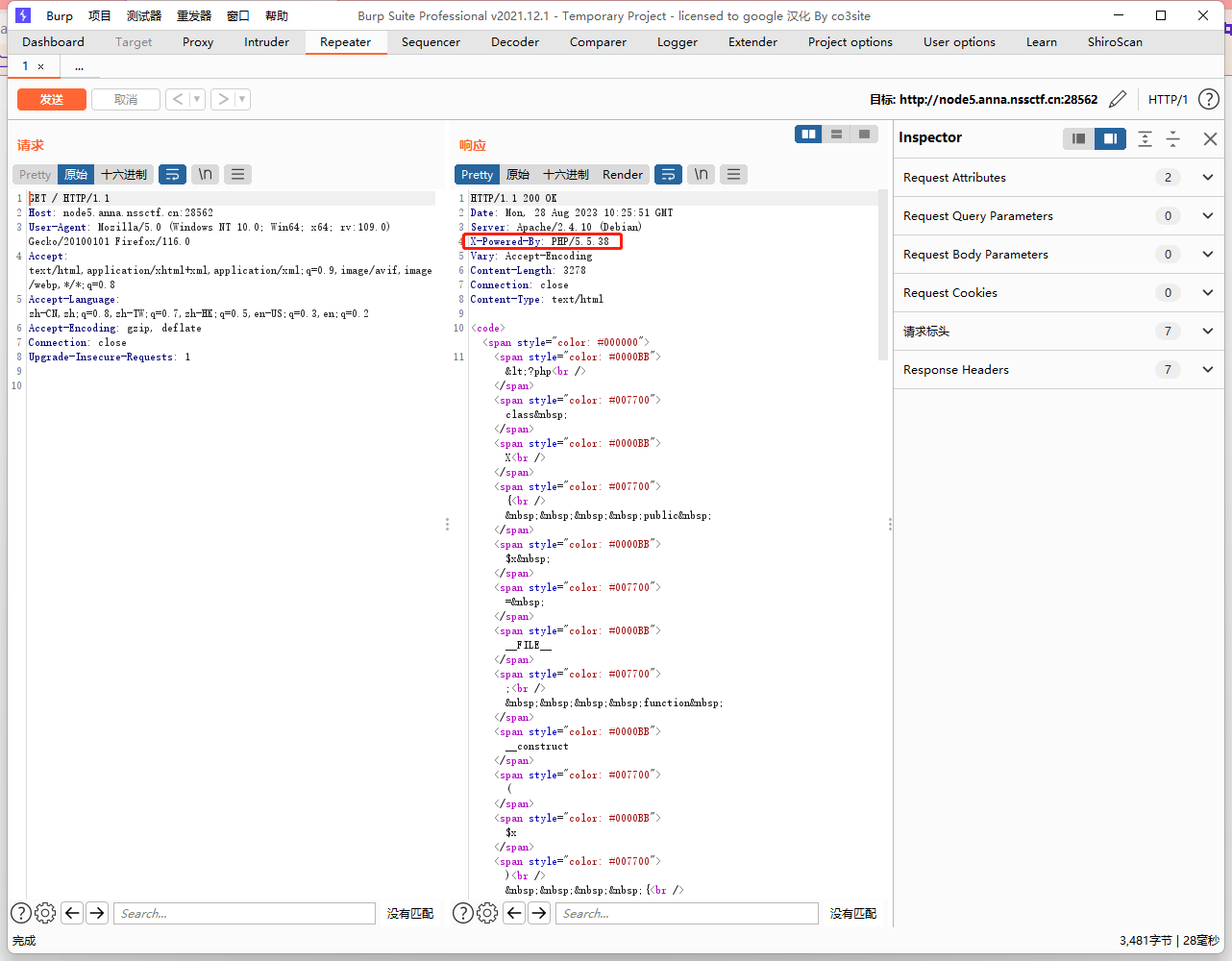Screen dimensions: 1232x961
Task: Open response pane hamburger menu icon
Action: coord(733,174)
